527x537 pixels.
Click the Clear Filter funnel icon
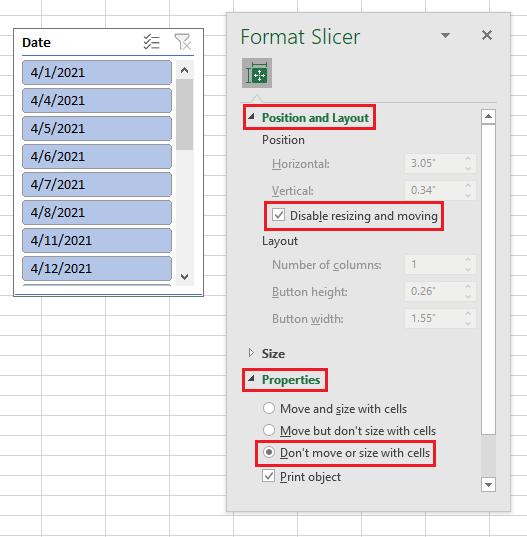click(182, 42)
